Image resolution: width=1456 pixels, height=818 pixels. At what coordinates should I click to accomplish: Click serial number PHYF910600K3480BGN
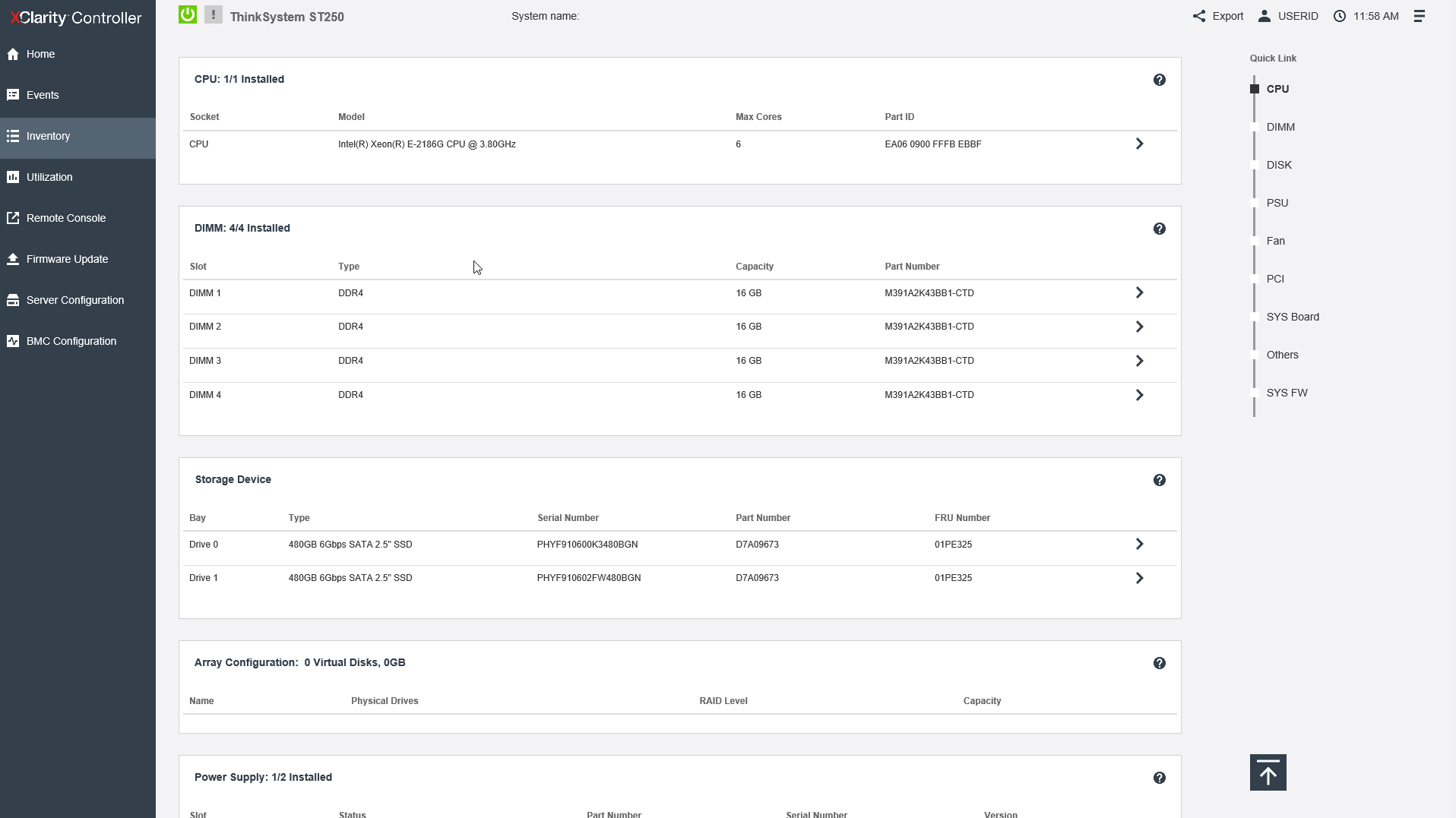click(587, 545)
